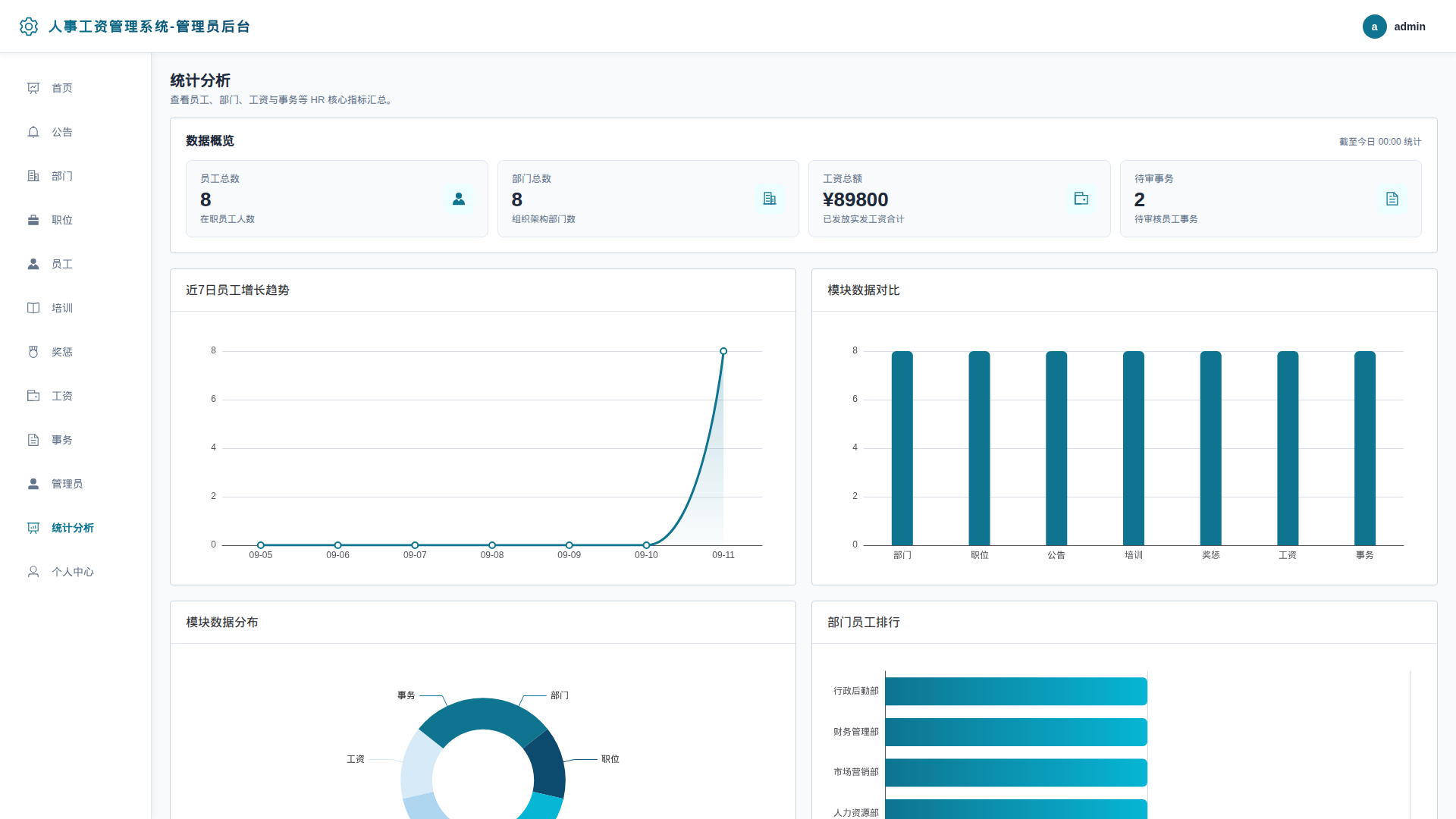
Task: Go to the 公告 menu item
Action: pyautogui.click(x=76, y=132)
